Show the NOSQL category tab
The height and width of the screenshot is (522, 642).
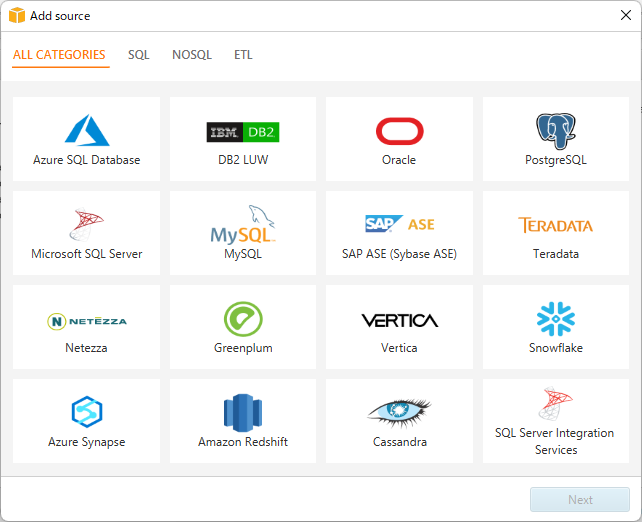(192, 54)
